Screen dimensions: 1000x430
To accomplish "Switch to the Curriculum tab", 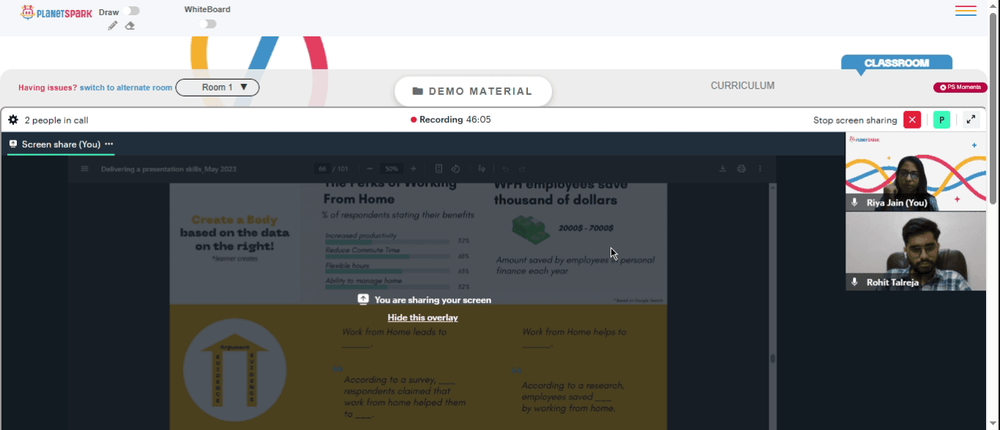I will coord(742,85).
